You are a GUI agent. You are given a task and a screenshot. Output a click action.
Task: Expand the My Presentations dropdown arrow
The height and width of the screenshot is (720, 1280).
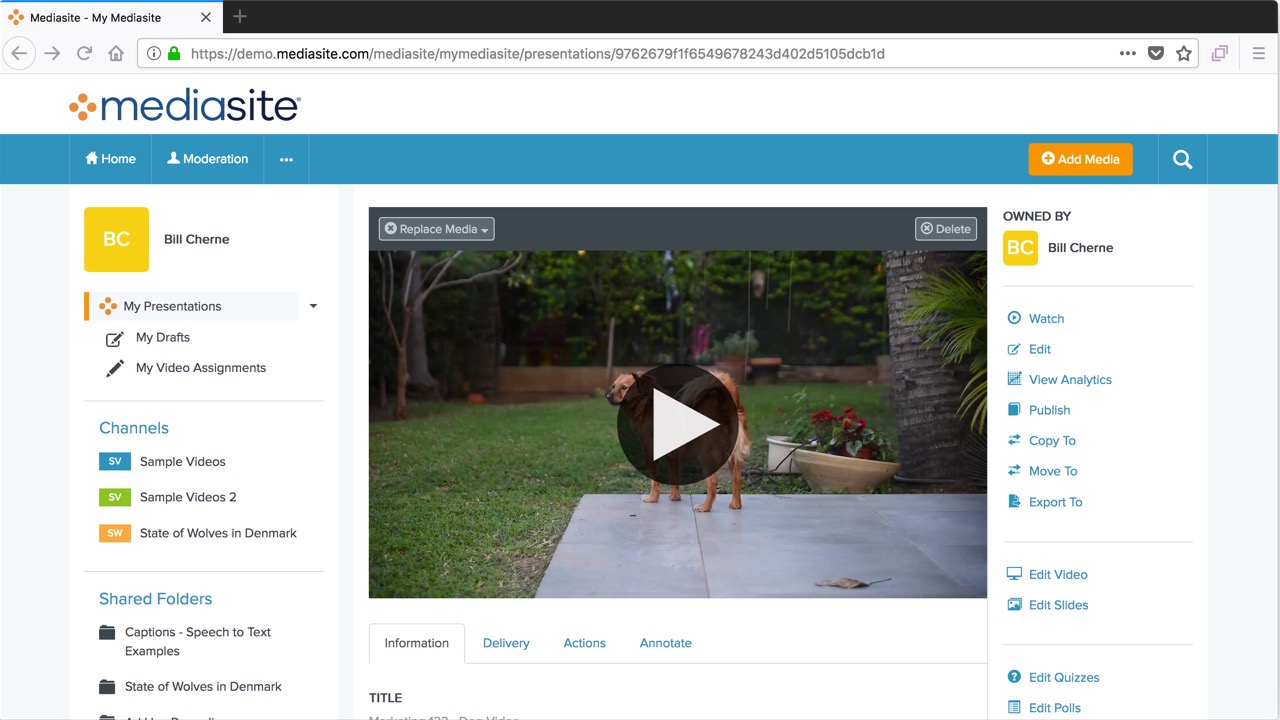(x=313, y=306)
